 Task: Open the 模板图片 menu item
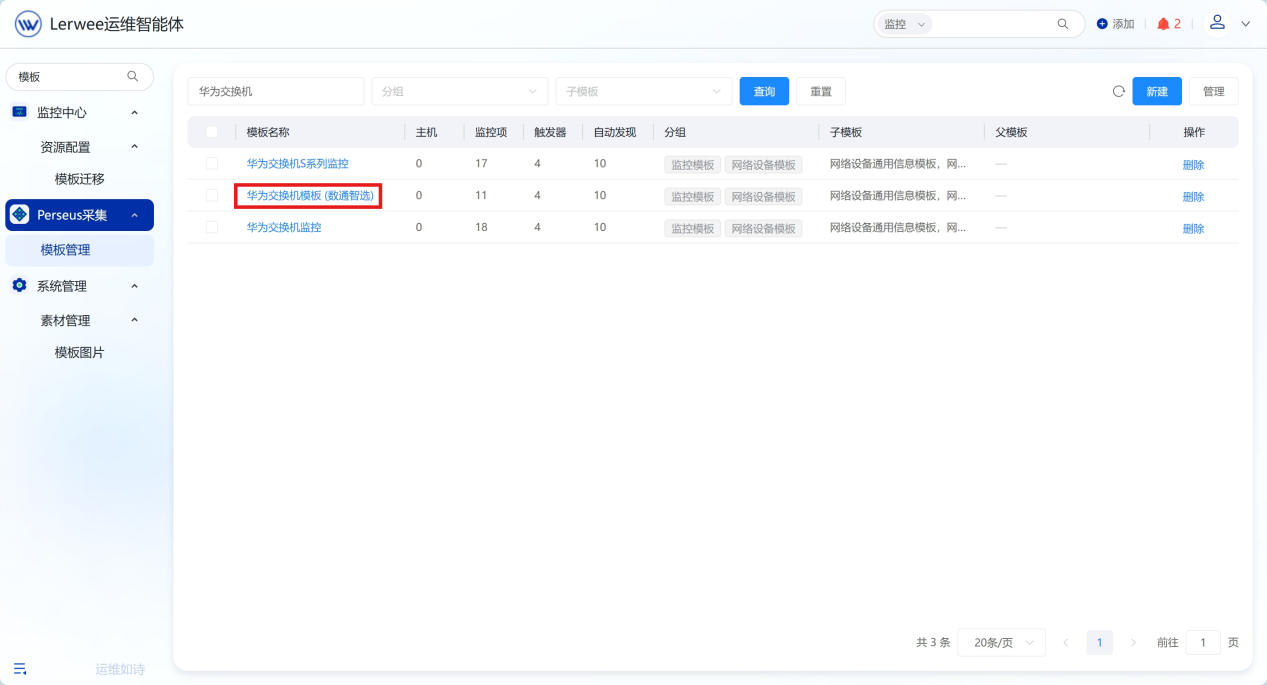[x=80, y=353]
